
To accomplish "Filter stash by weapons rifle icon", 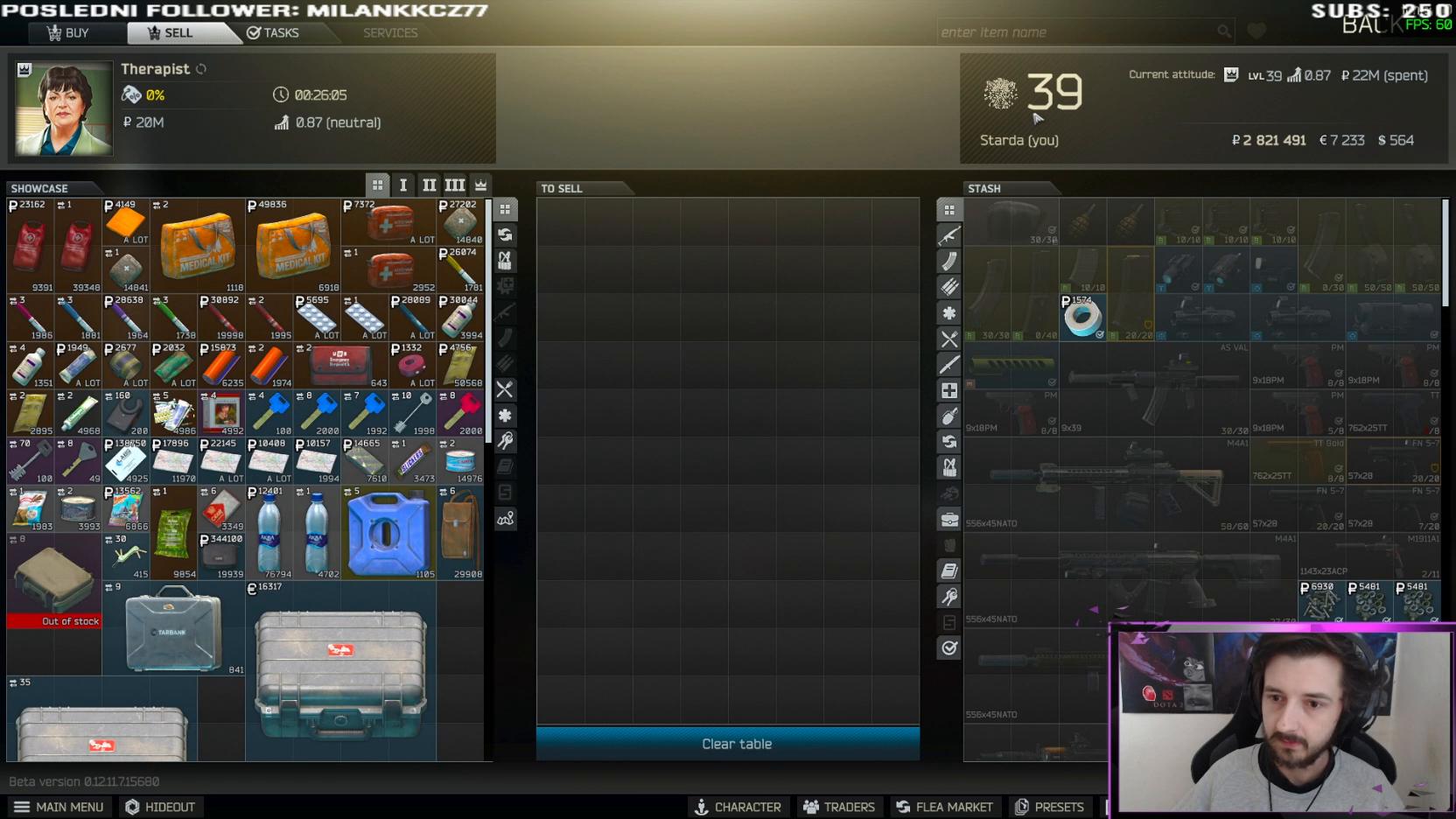I will click(x=949, y=235).
